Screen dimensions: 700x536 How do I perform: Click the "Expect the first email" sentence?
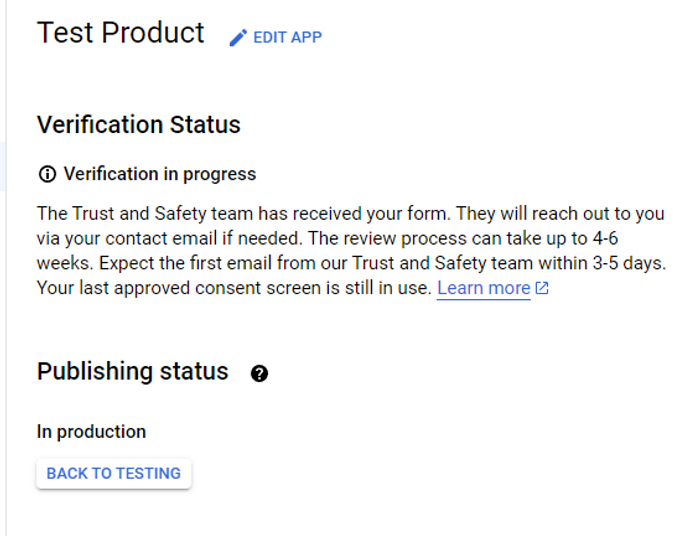(382, 263)
